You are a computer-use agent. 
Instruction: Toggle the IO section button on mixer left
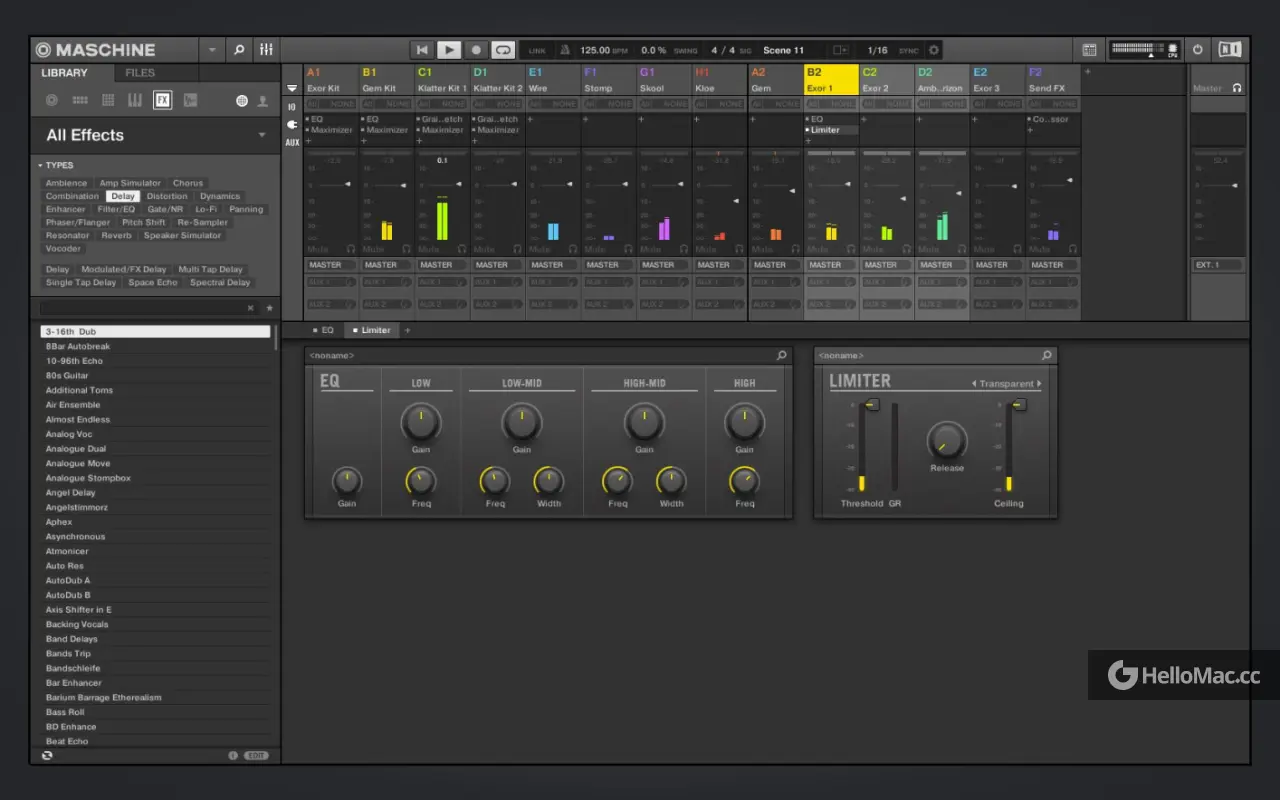pos(292,106)
